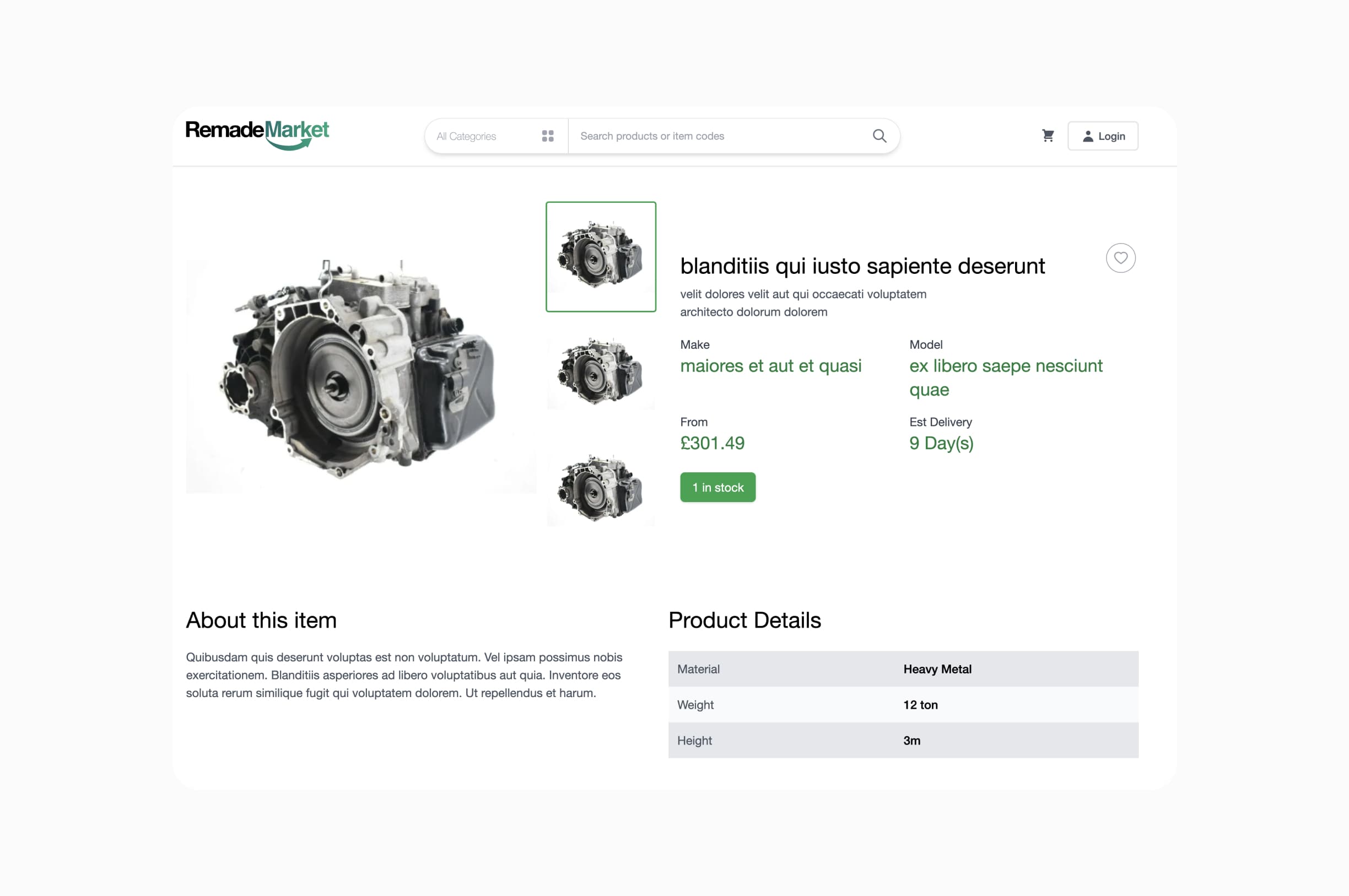Click the RemadeMarket logo icon
Screen dimensions: 1349x896
[x=257, y=134]
